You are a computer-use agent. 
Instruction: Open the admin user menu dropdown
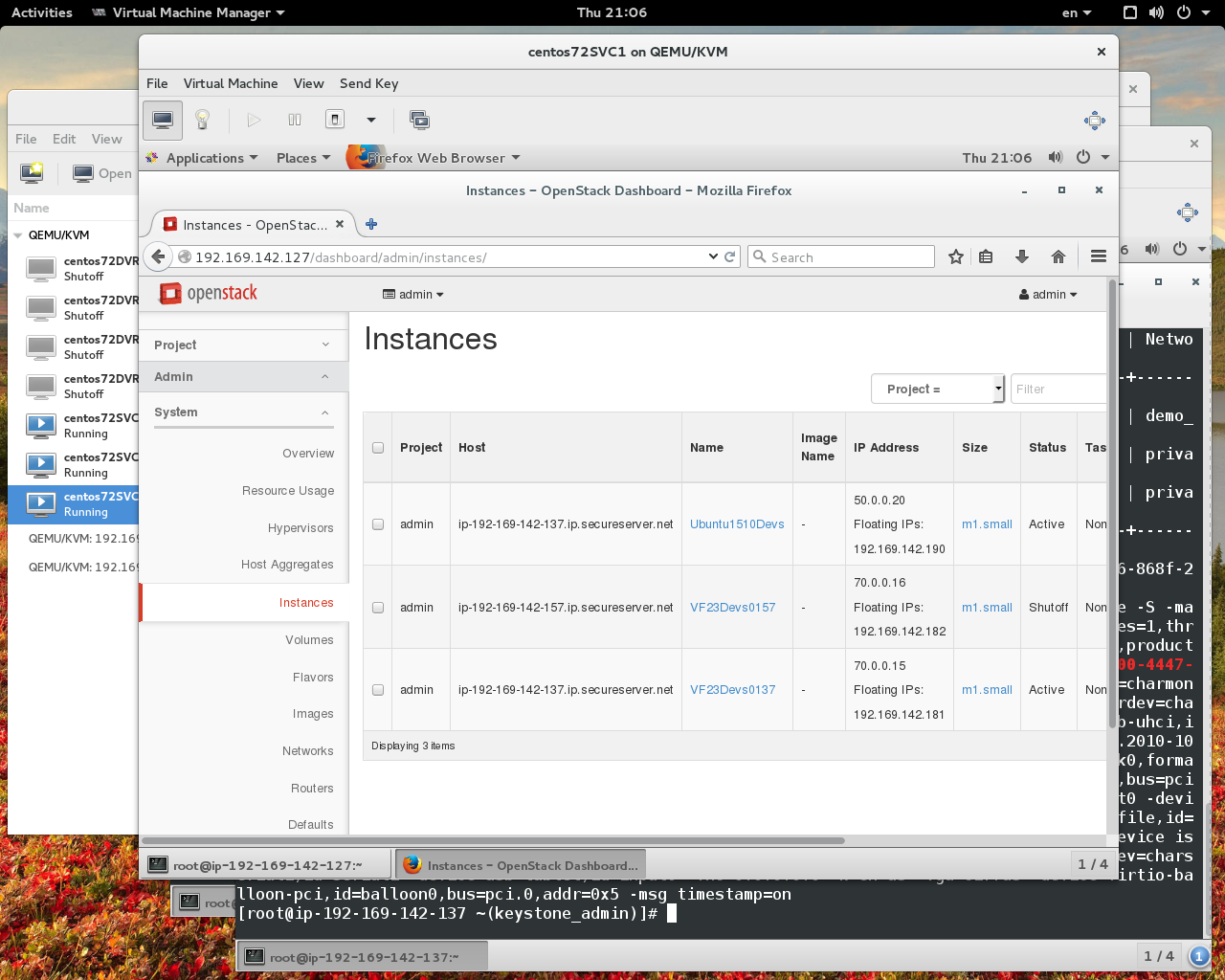[x=1048, y=294]
